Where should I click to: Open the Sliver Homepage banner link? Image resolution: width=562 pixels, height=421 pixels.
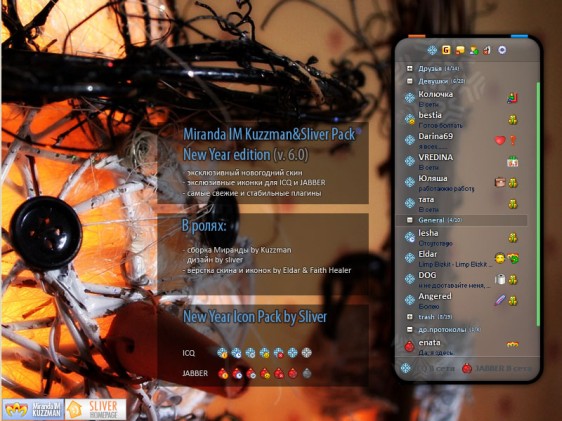tap(96, 409)
